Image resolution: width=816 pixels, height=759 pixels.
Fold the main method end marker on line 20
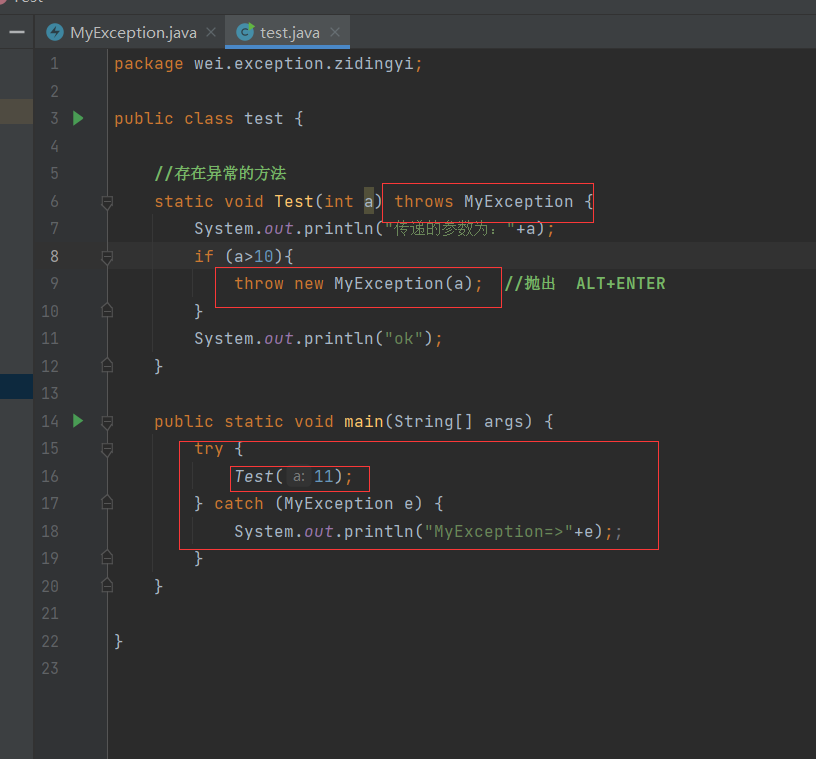[107, 586]
